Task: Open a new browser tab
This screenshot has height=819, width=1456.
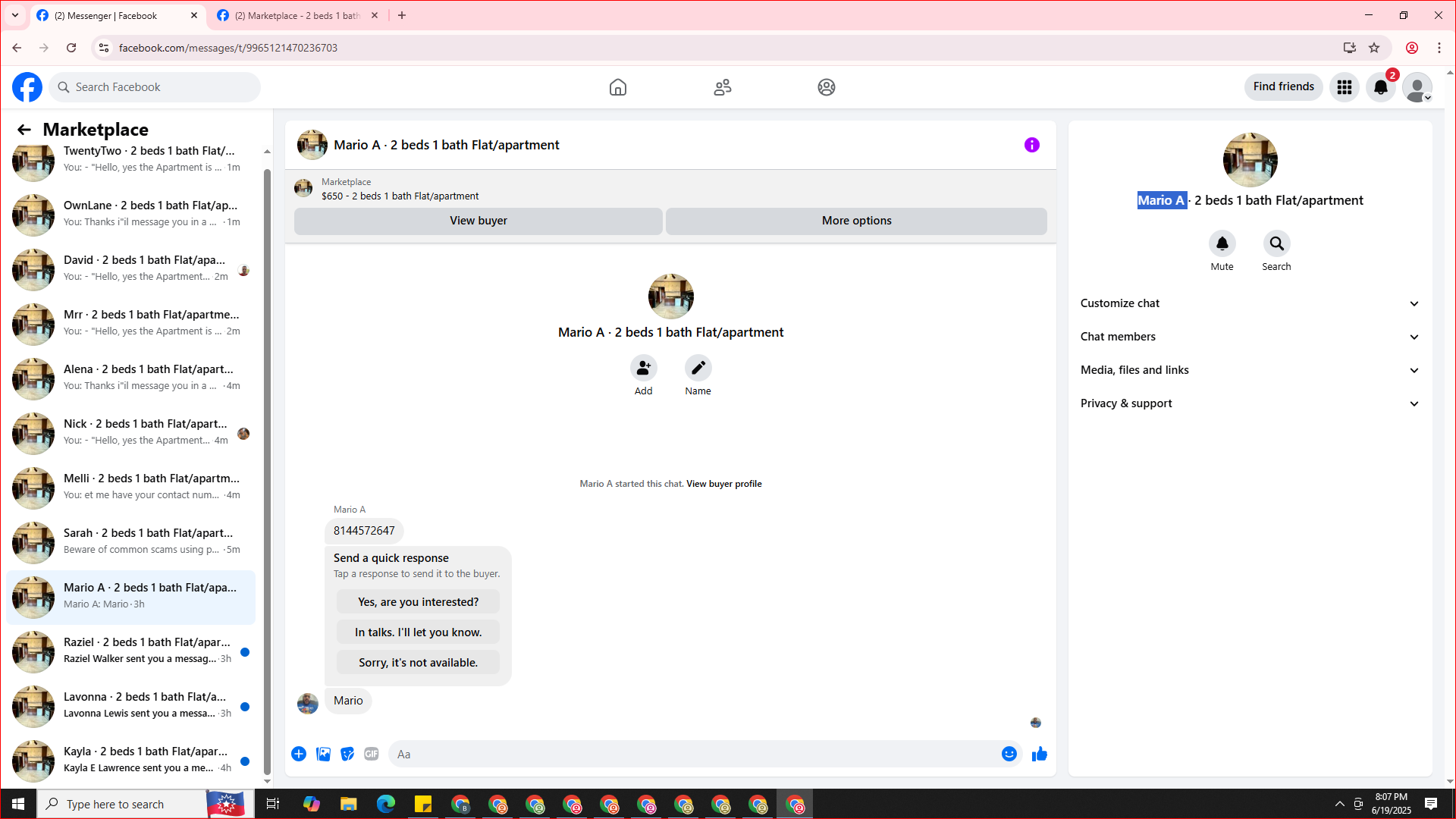Action: coord(402,15)
